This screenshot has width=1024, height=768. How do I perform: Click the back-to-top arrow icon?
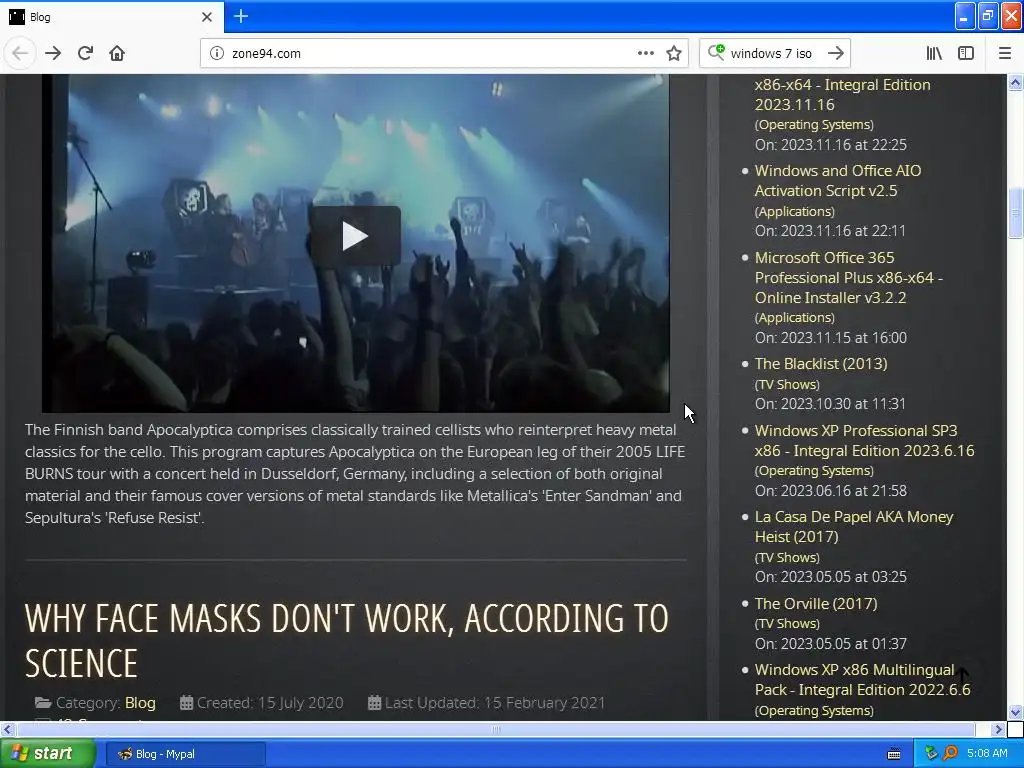pyautogui.click(x=962, y=677)
